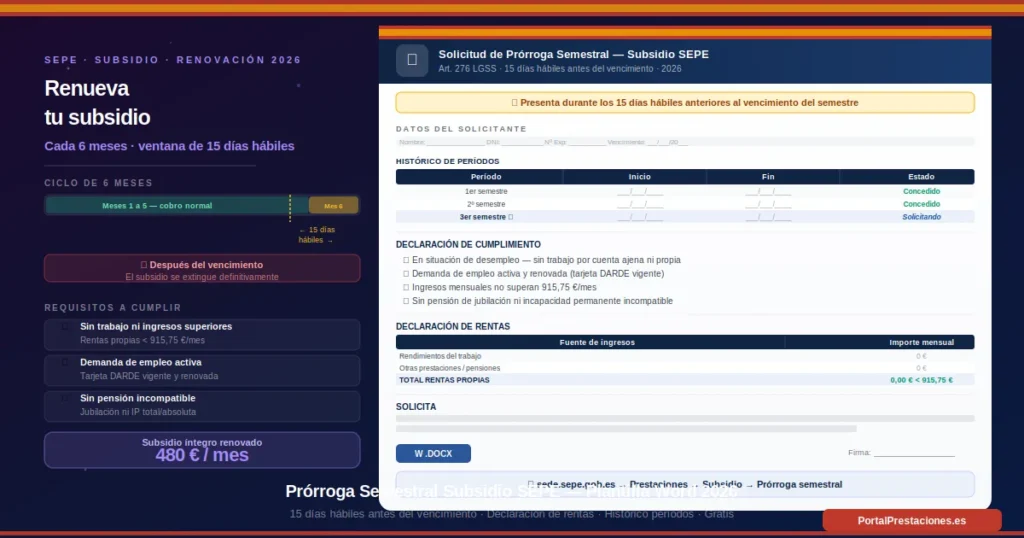1024x538 pixels.
Task: Select the '2º semestre' row label
Action: pos(486,204)
